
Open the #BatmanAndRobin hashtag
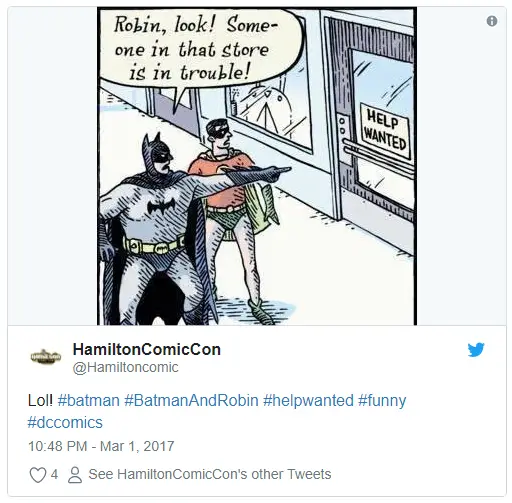[191, 400]
